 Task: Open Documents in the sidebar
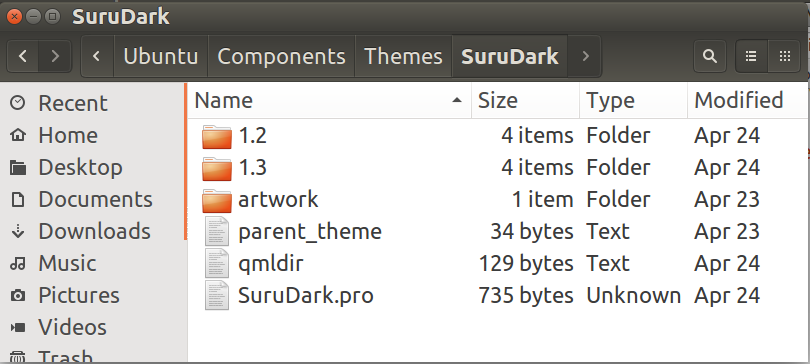(x=93, y=199)
